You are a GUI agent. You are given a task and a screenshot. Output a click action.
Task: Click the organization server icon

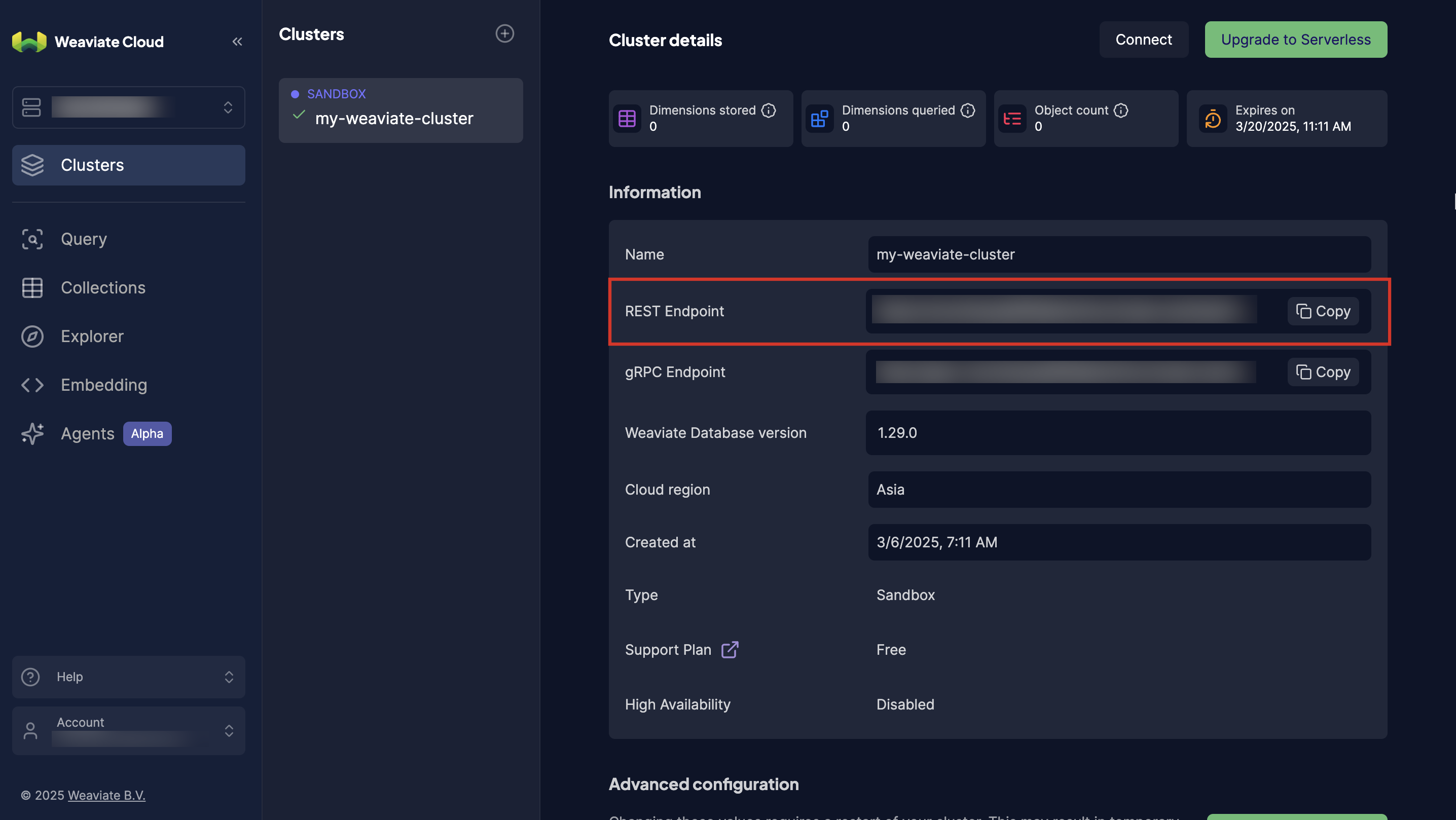coord(31,107)
